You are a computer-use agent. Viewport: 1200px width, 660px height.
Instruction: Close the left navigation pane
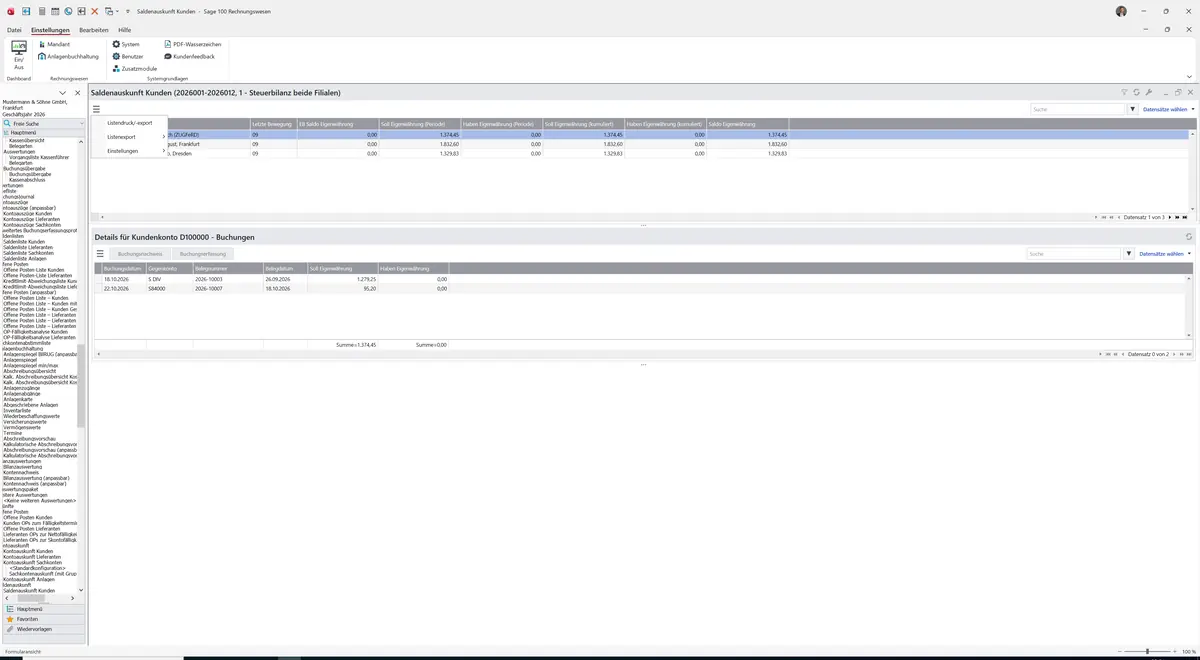(77, 93)
